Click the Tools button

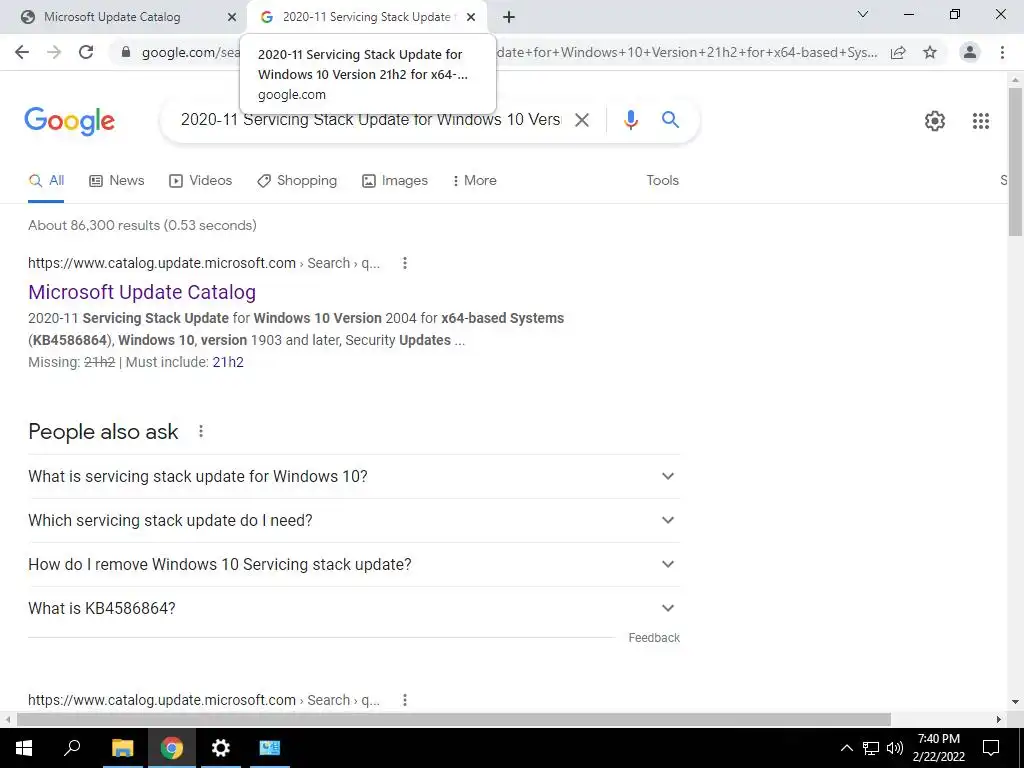(x=662, y=180)
